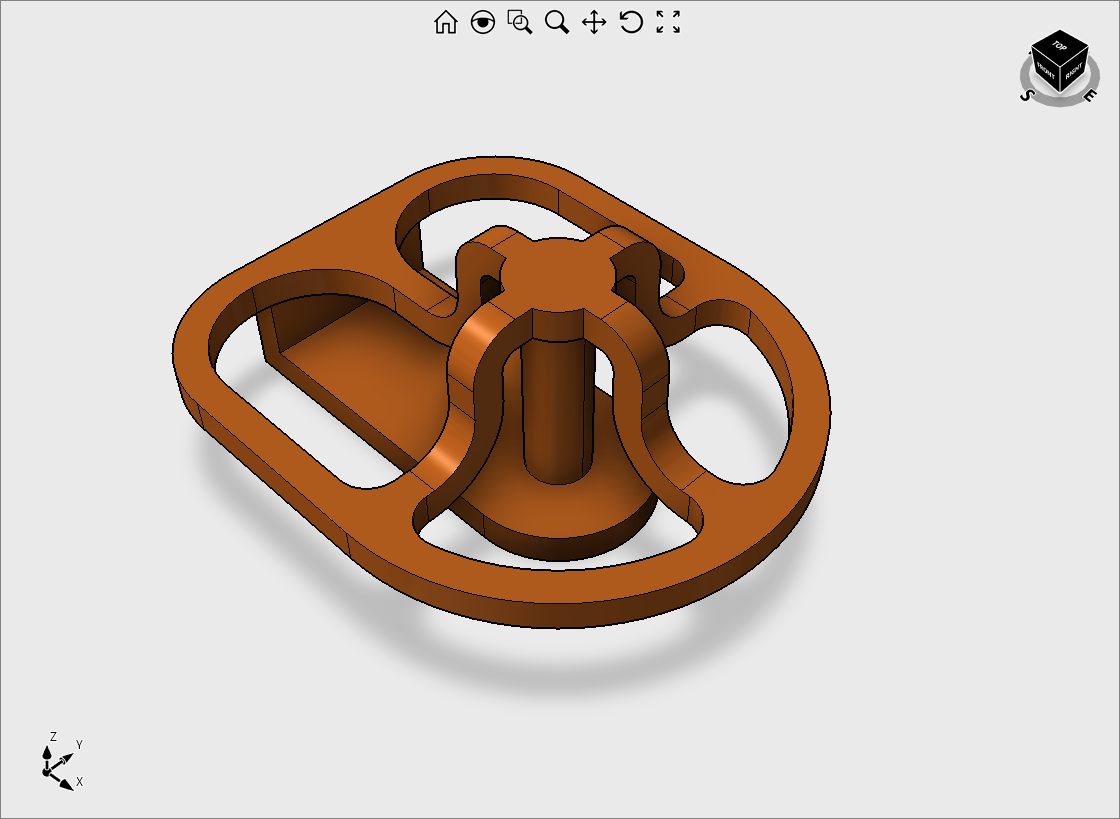1120x819 pixels.
Task: Click the Y axis arrow on triad
Action: pos(66,756)
